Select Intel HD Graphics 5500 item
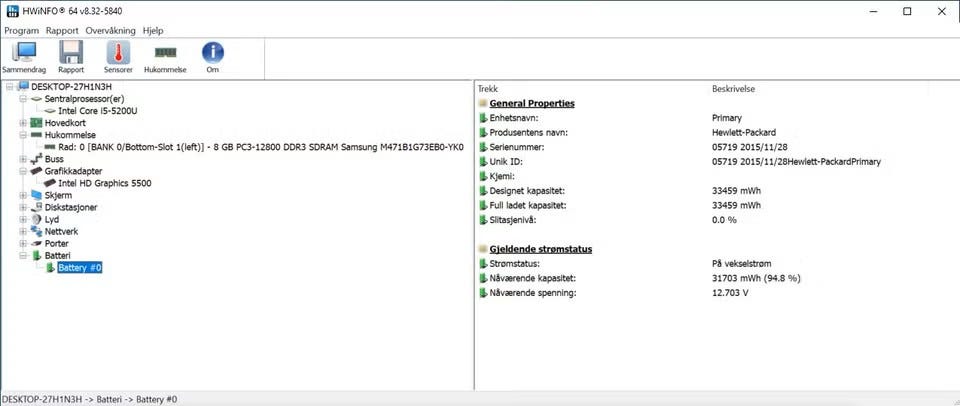Screen dimensions: 960x406 (105, 183)
